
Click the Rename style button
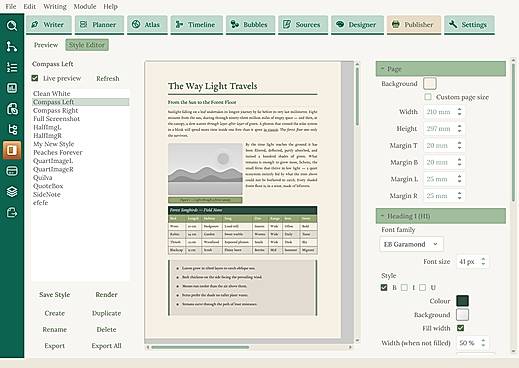coord(55,329)
